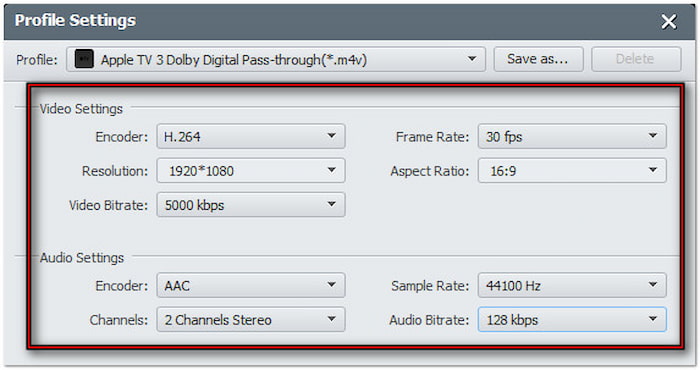
Task: Click the Apple TV device icon in Profile
Action: pos(84,59)
